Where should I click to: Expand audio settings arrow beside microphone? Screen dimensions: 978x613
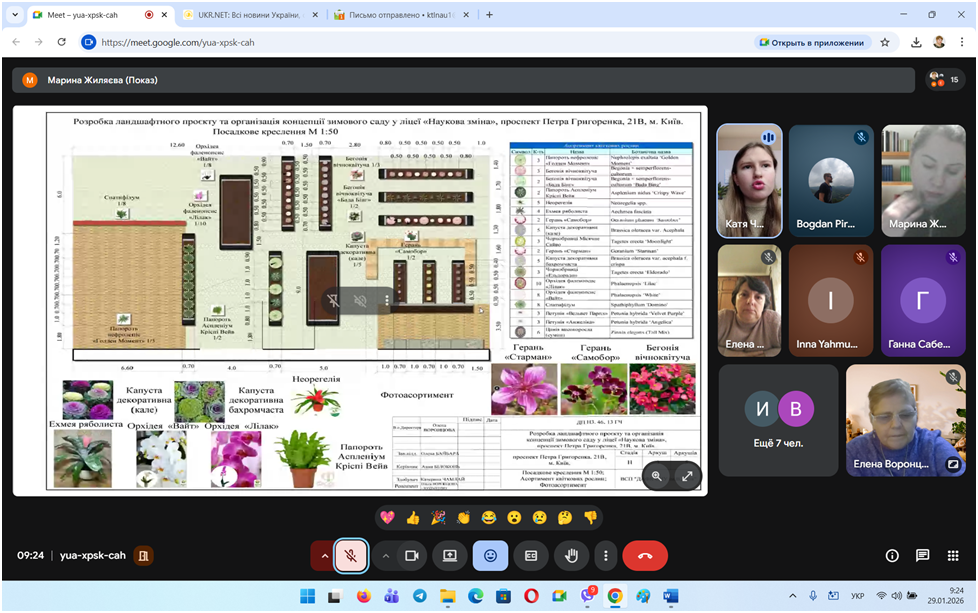[324, 555]
